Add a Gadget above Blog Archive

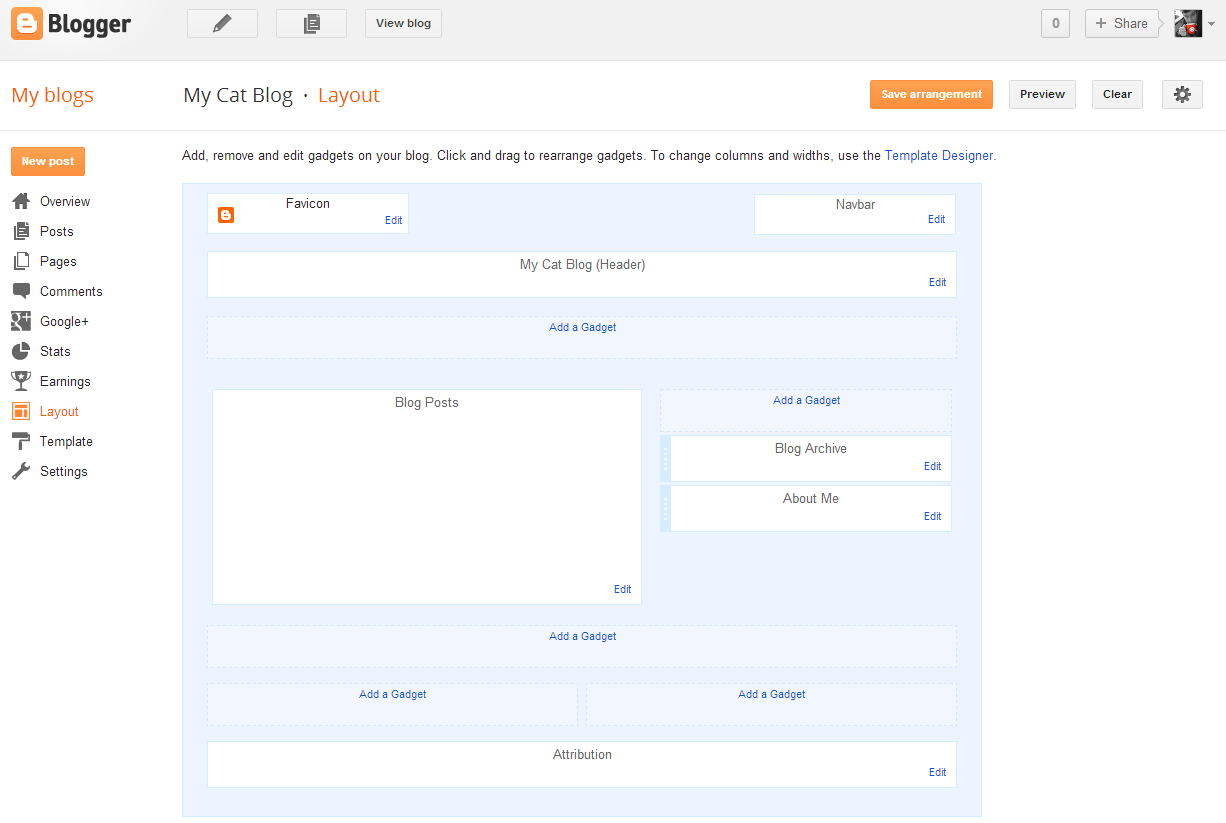(806, 400)
